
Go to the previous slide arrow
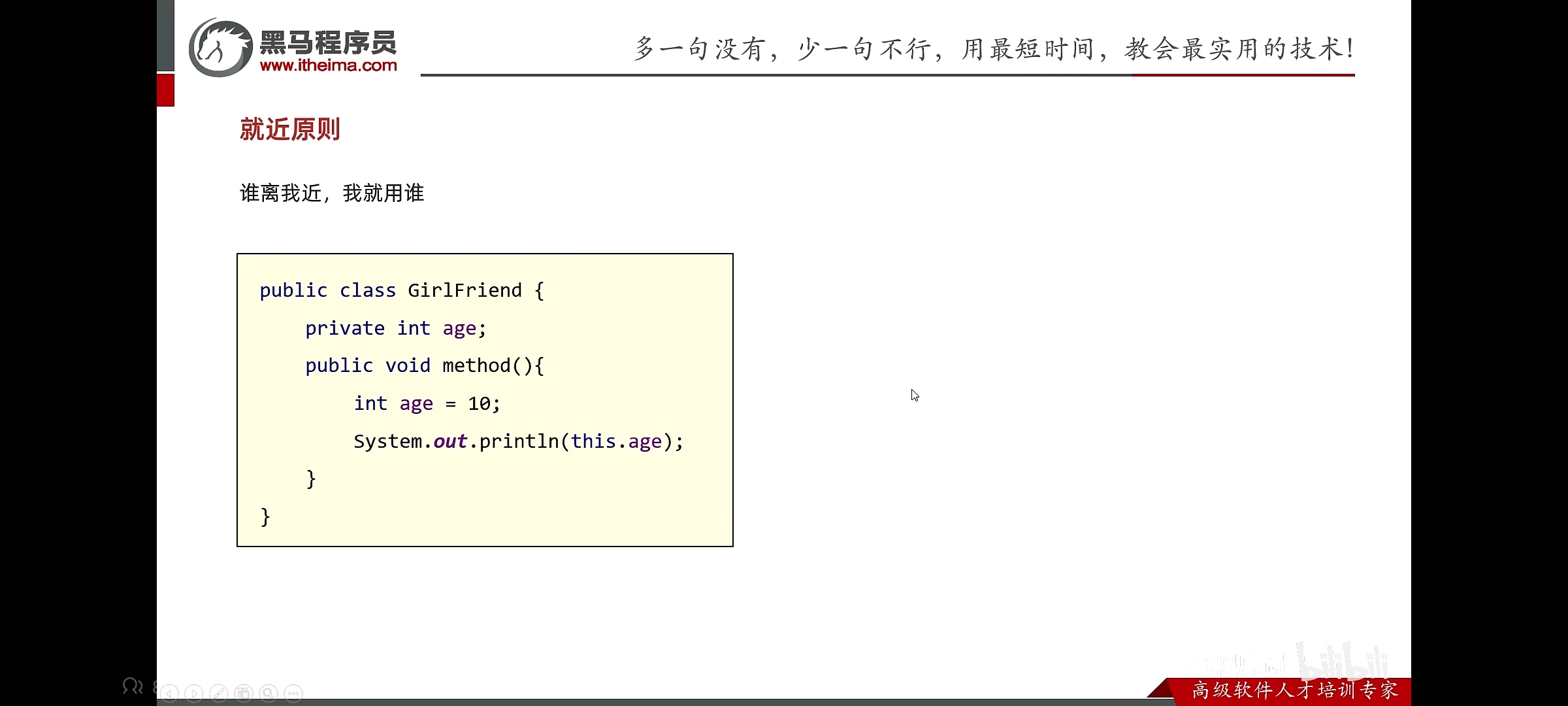169,693
